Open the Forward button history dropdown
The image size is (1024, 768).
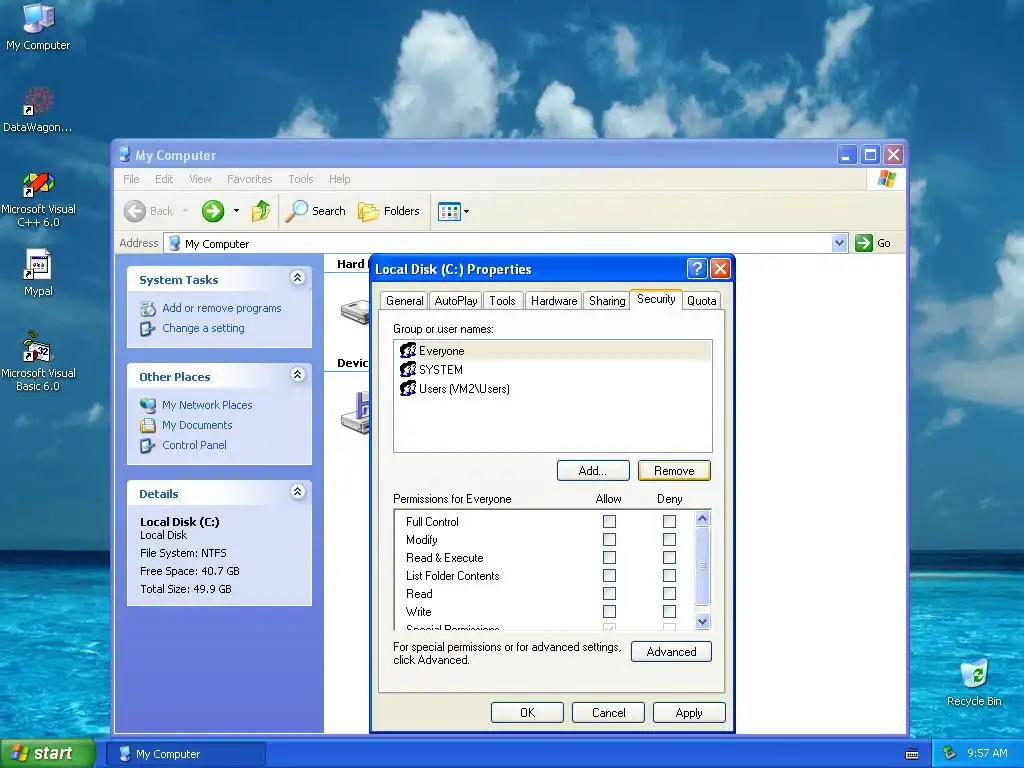click(x=236, y=211)
